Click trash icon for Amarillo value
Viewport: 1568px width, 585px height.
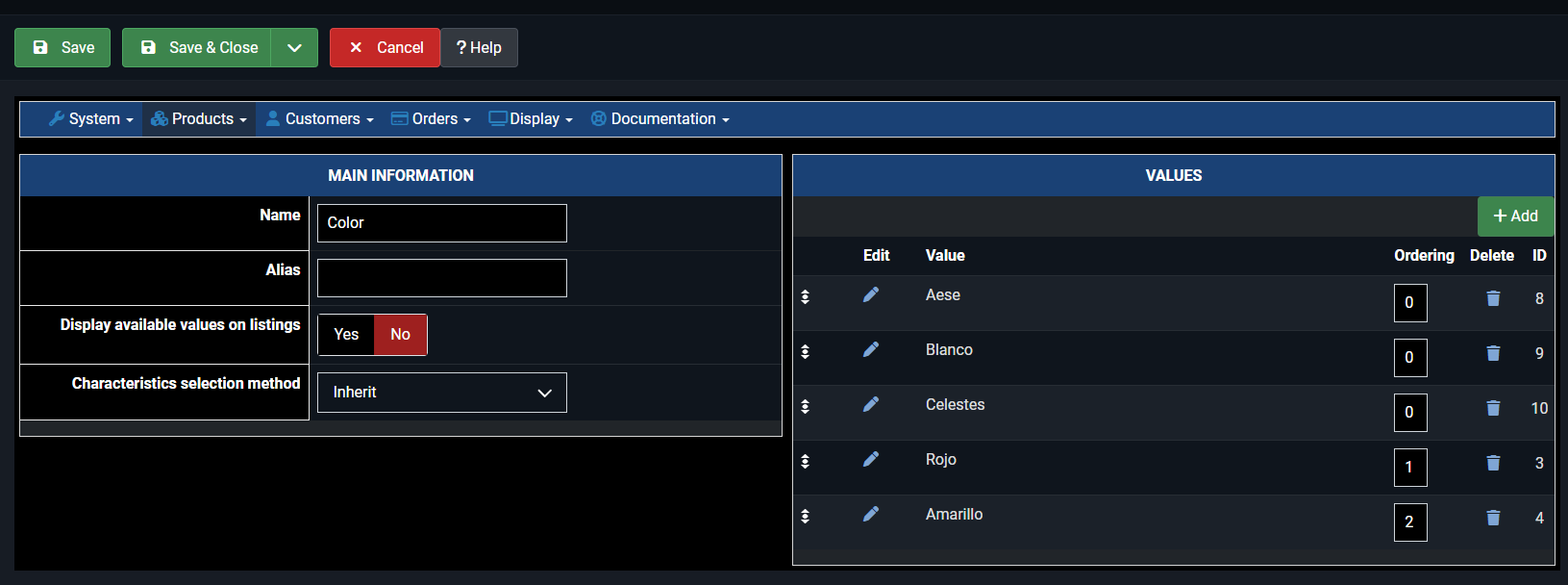tap(1493, 518)
